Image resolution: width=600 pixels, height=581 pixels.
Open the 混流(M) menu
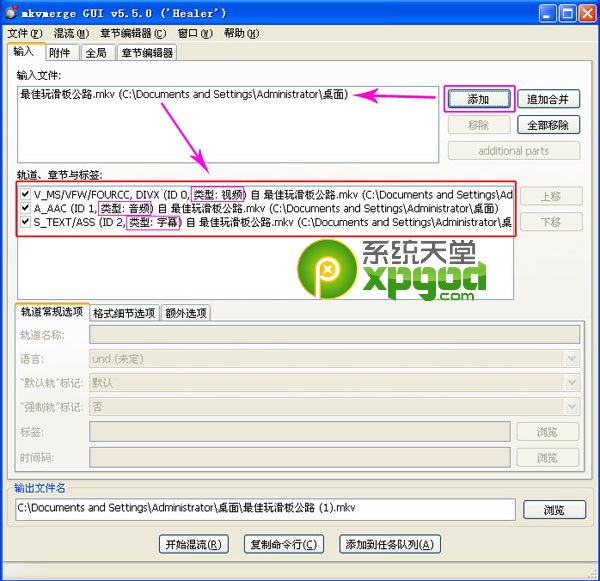71,34
